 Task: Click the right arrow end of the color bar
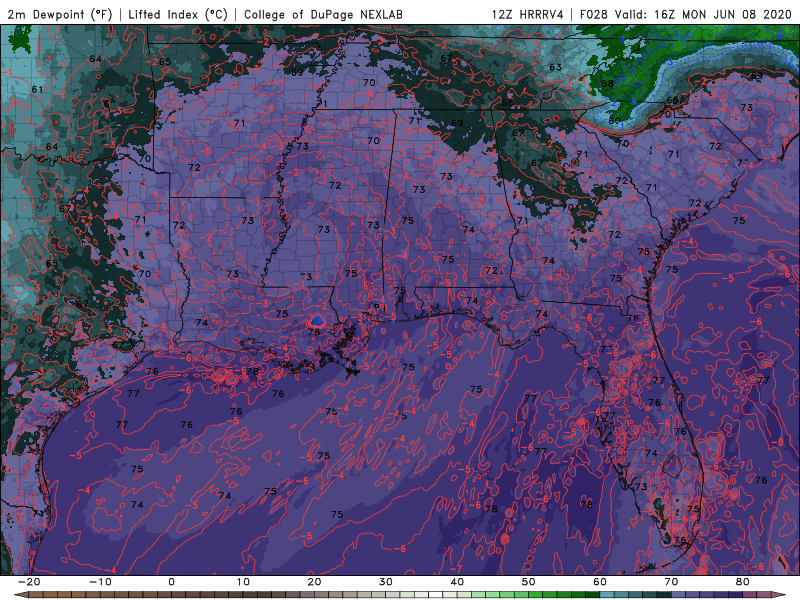click(x=781, y=595)
